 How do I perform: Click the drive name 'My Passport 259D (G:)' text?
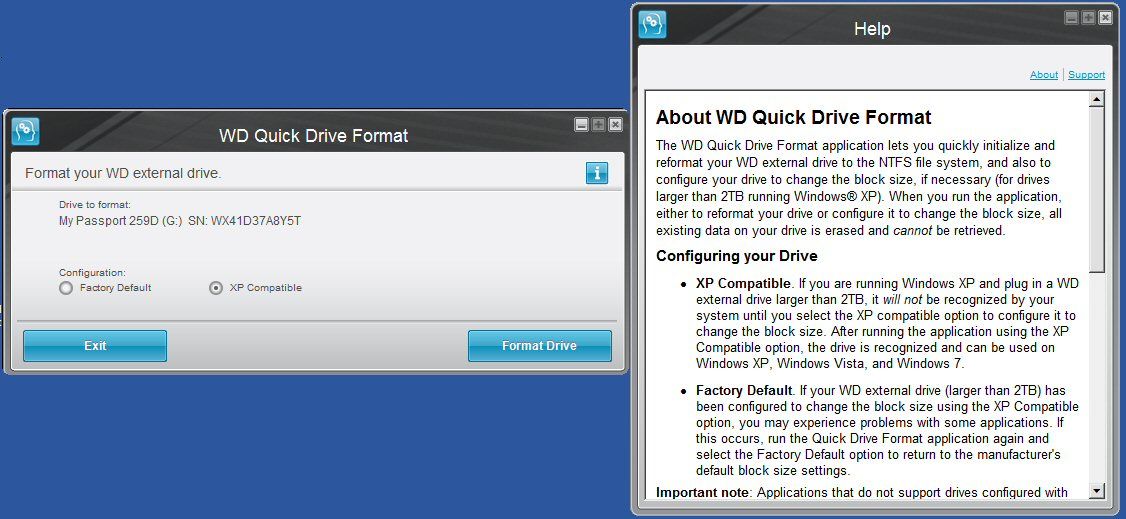click(121, 221)
